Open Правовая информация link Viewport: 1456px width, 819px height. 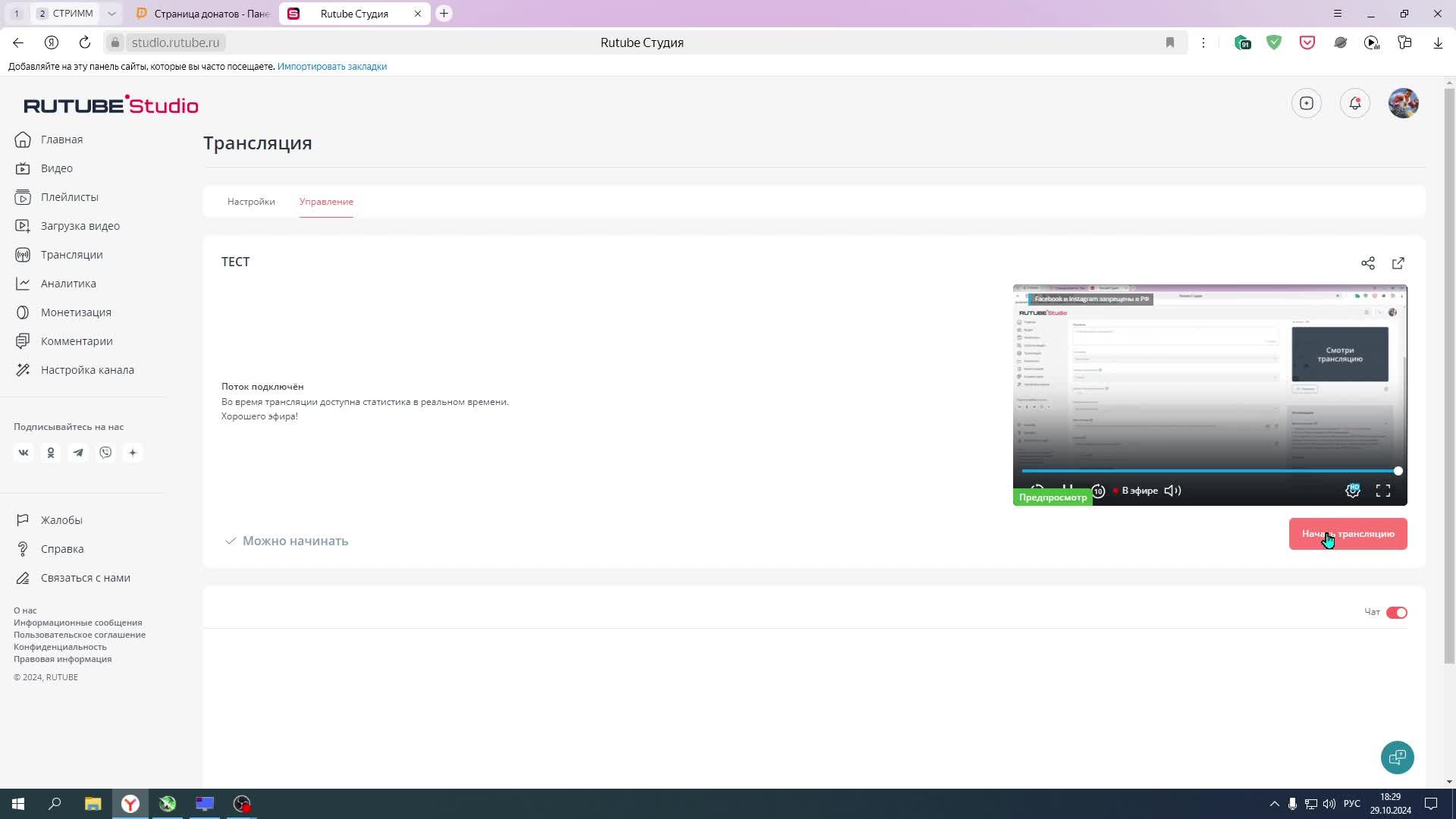(x=62, y=659)
